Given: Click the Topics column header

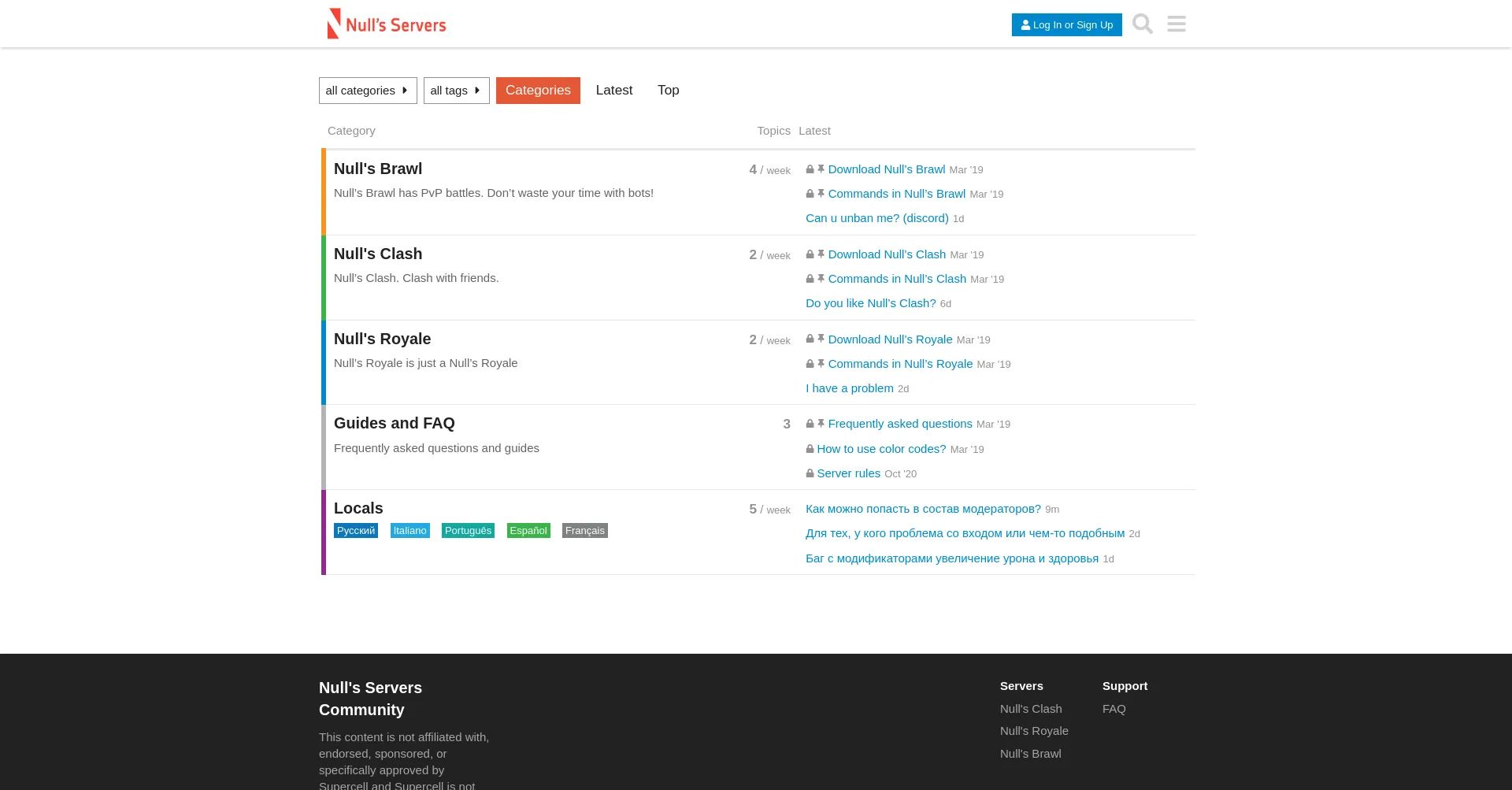Looking at the screenshot, I should [x=773, y=131].
